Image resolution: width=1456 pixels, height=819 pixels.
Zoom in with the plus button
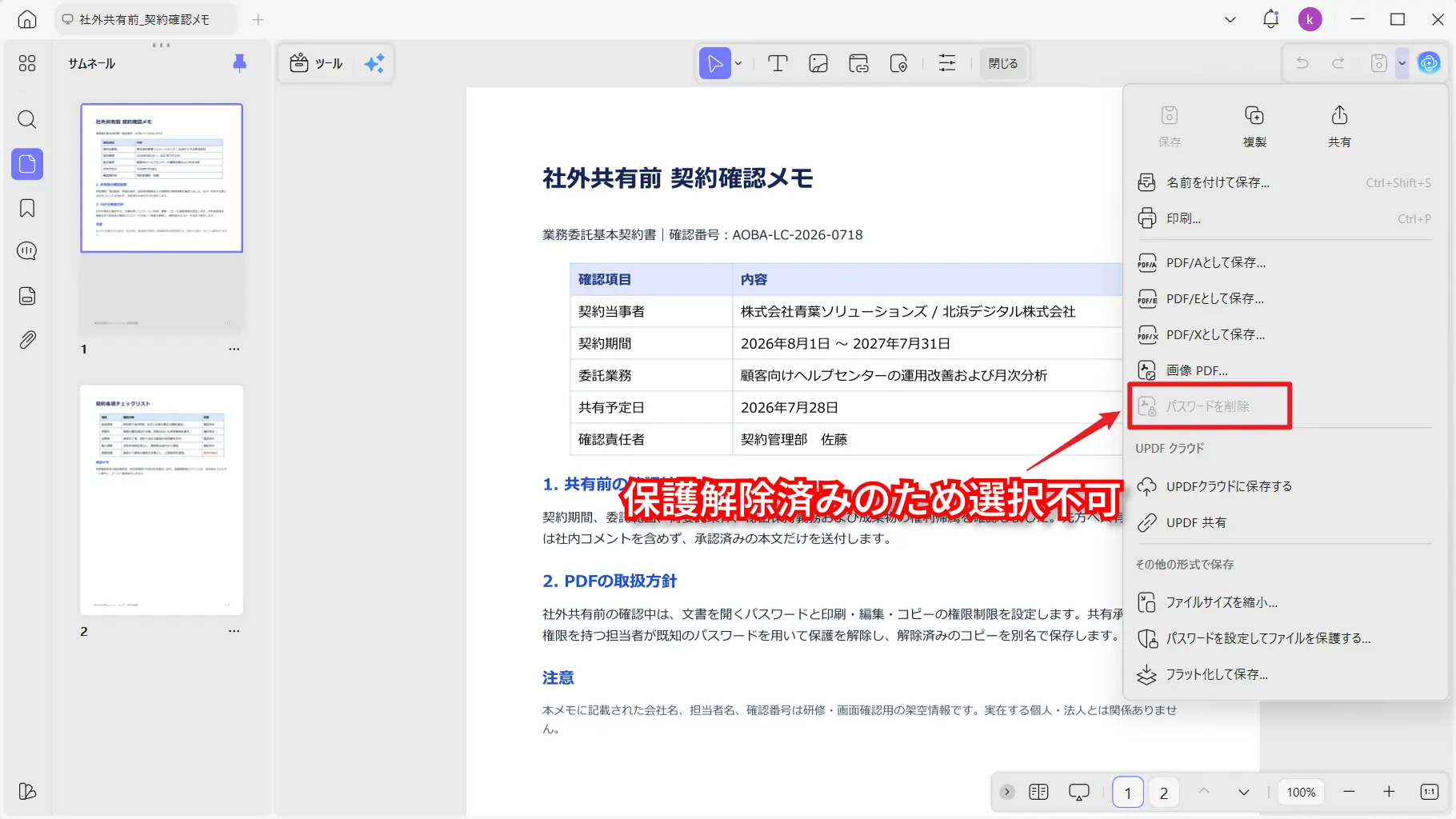coord(1389,792)
